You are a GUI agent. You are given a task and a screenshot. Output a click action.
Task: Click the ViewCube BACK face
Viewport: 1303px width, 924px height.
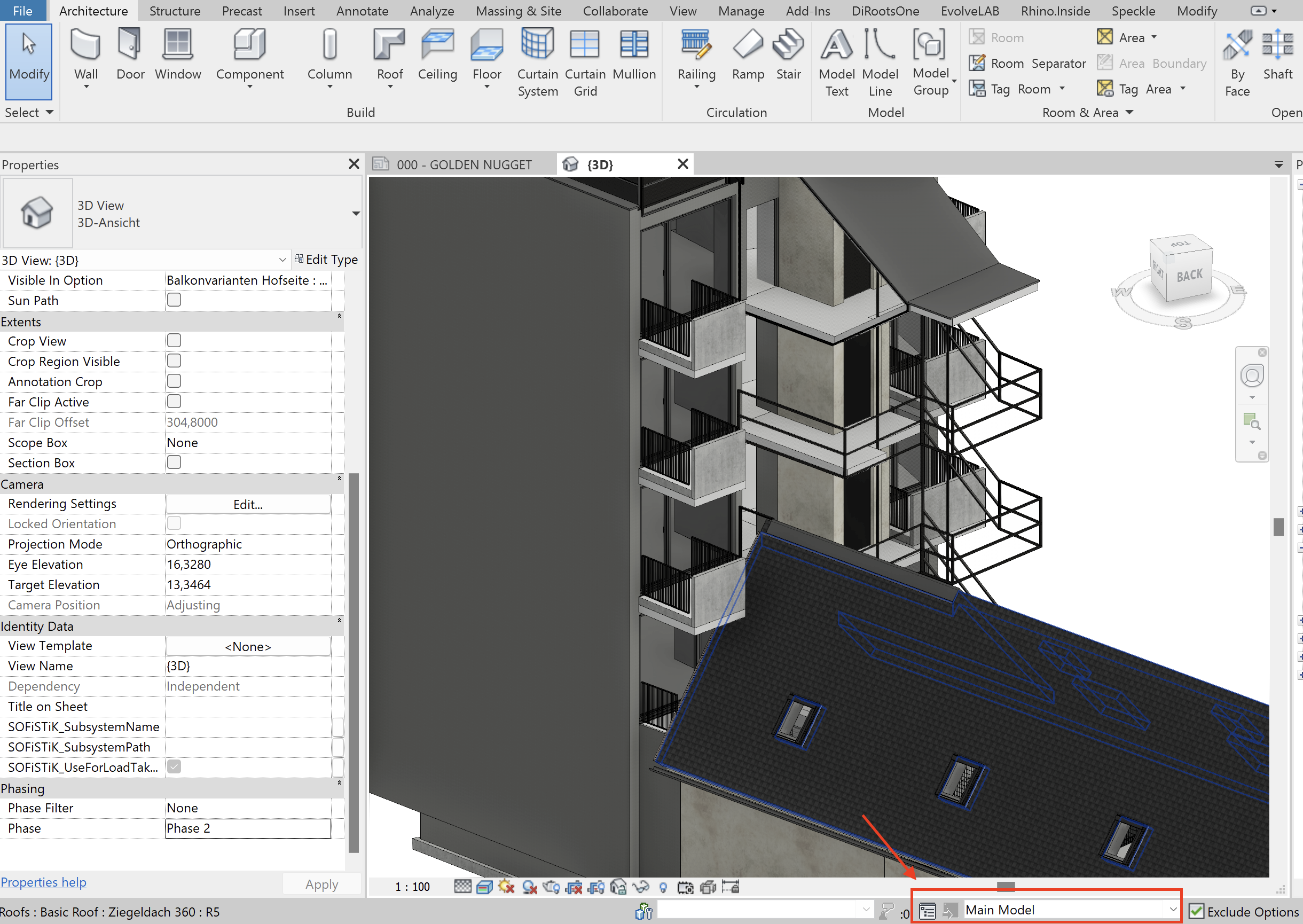click(x=1189, y=276)
